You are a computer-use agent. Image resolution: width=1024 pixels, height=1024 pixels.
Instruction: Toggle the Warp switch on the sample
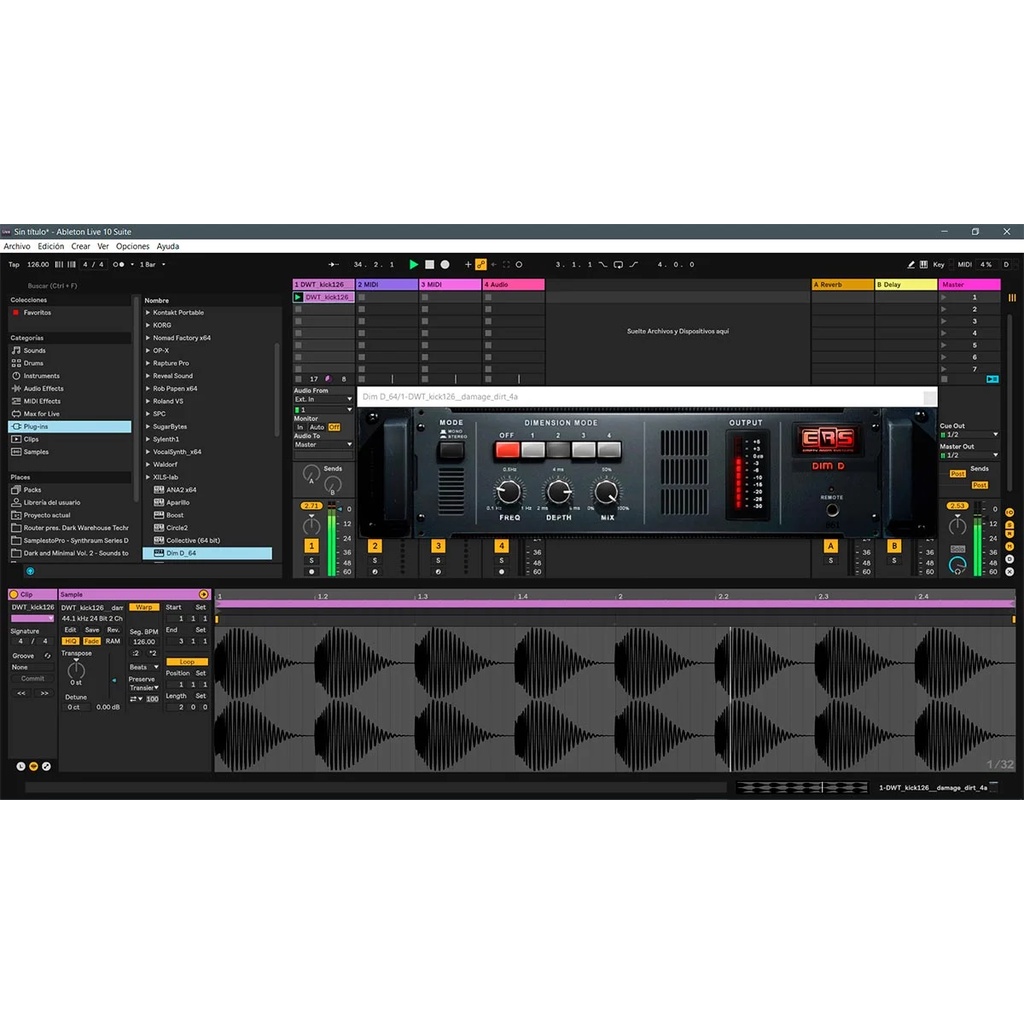[x=144, y=607]
